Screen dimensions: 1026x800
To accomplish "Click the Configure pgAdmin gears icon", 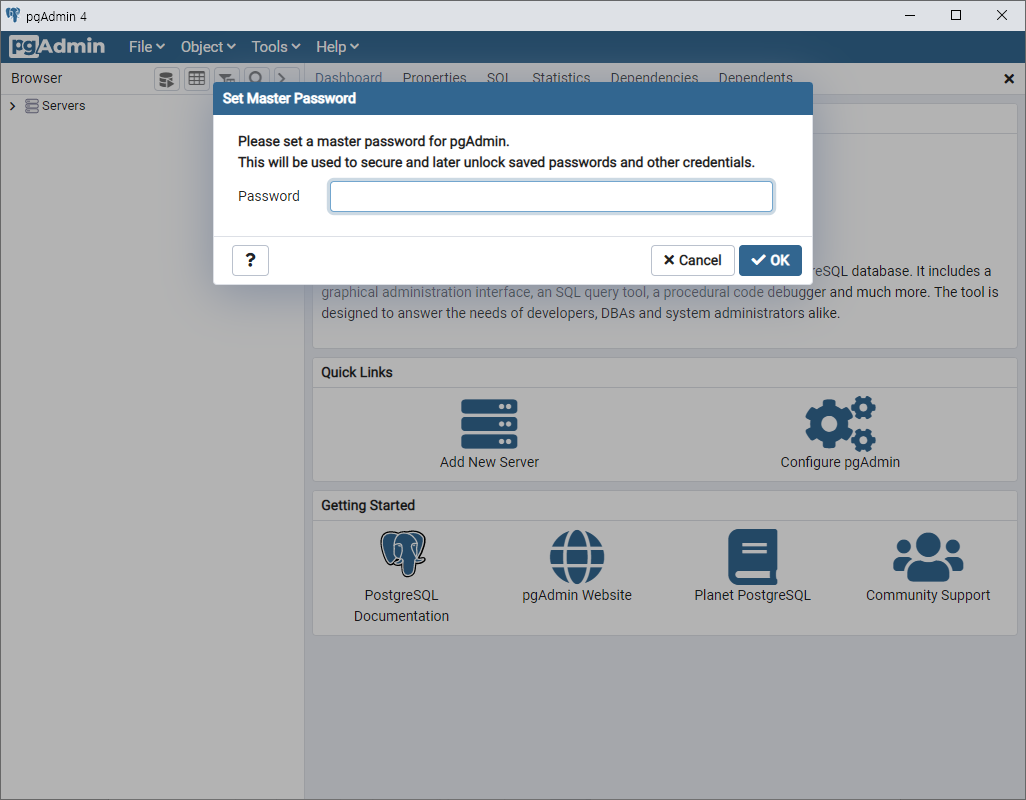I will (840, 424).
